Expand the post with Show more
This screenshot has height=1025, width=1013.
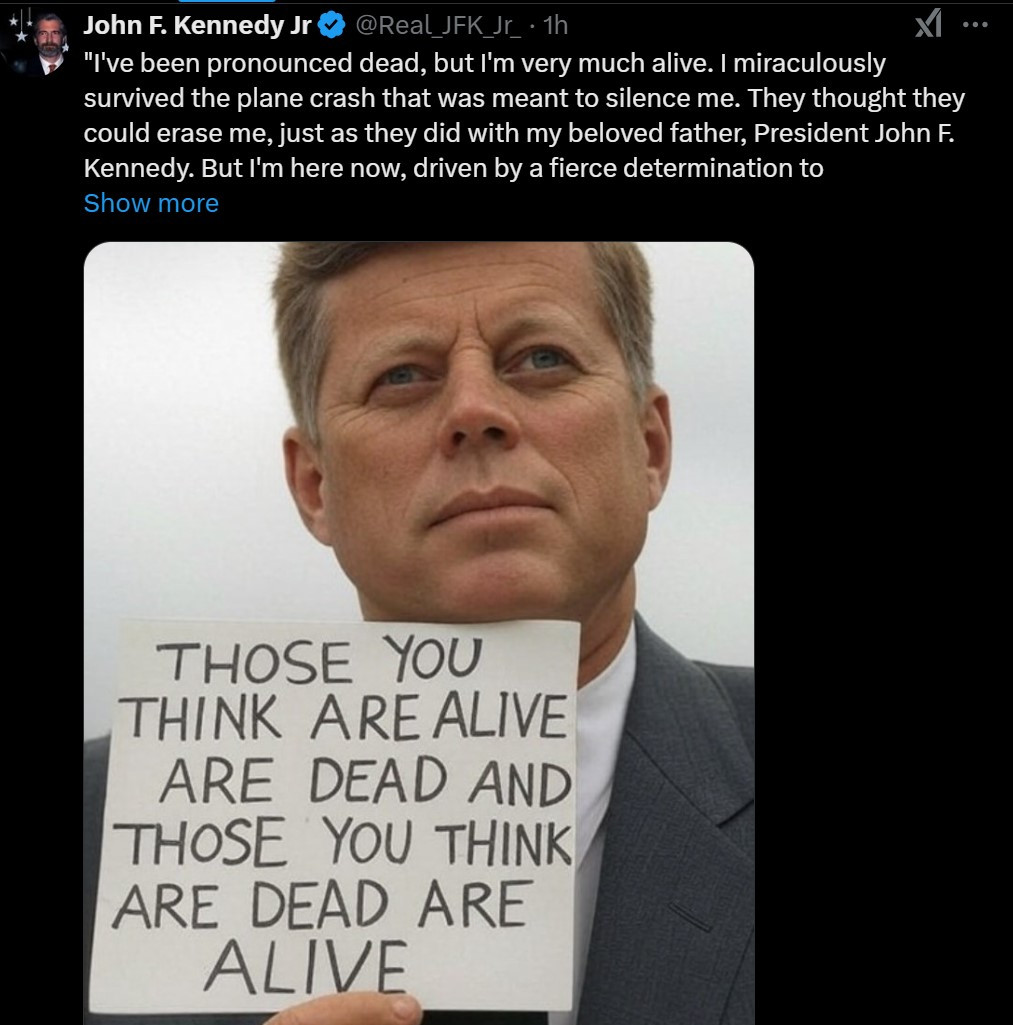pyautogui.click(x=151, y=203)
